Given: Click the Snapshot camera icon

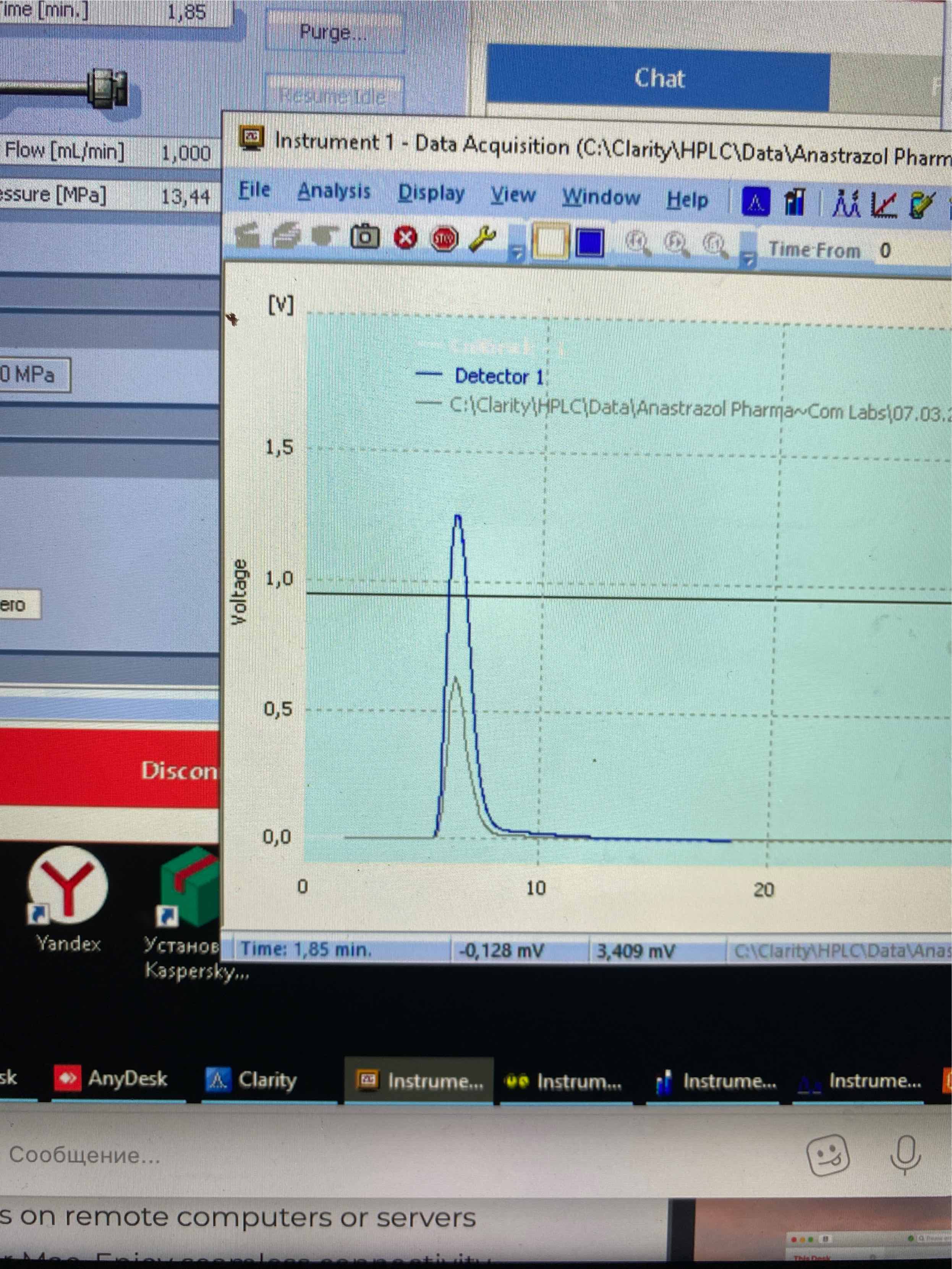Looking at the screenshot, I should tap(365, 237).
